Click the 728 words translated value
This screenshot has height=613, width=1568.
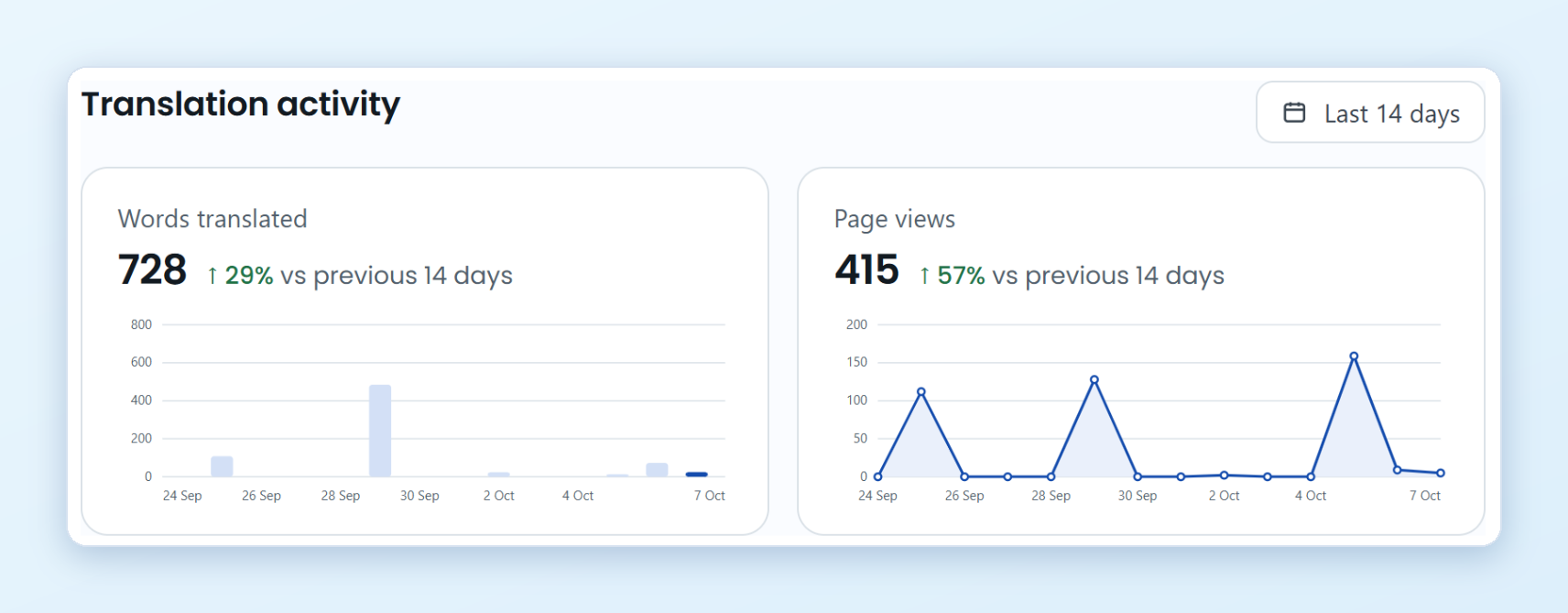coord(152,270)
